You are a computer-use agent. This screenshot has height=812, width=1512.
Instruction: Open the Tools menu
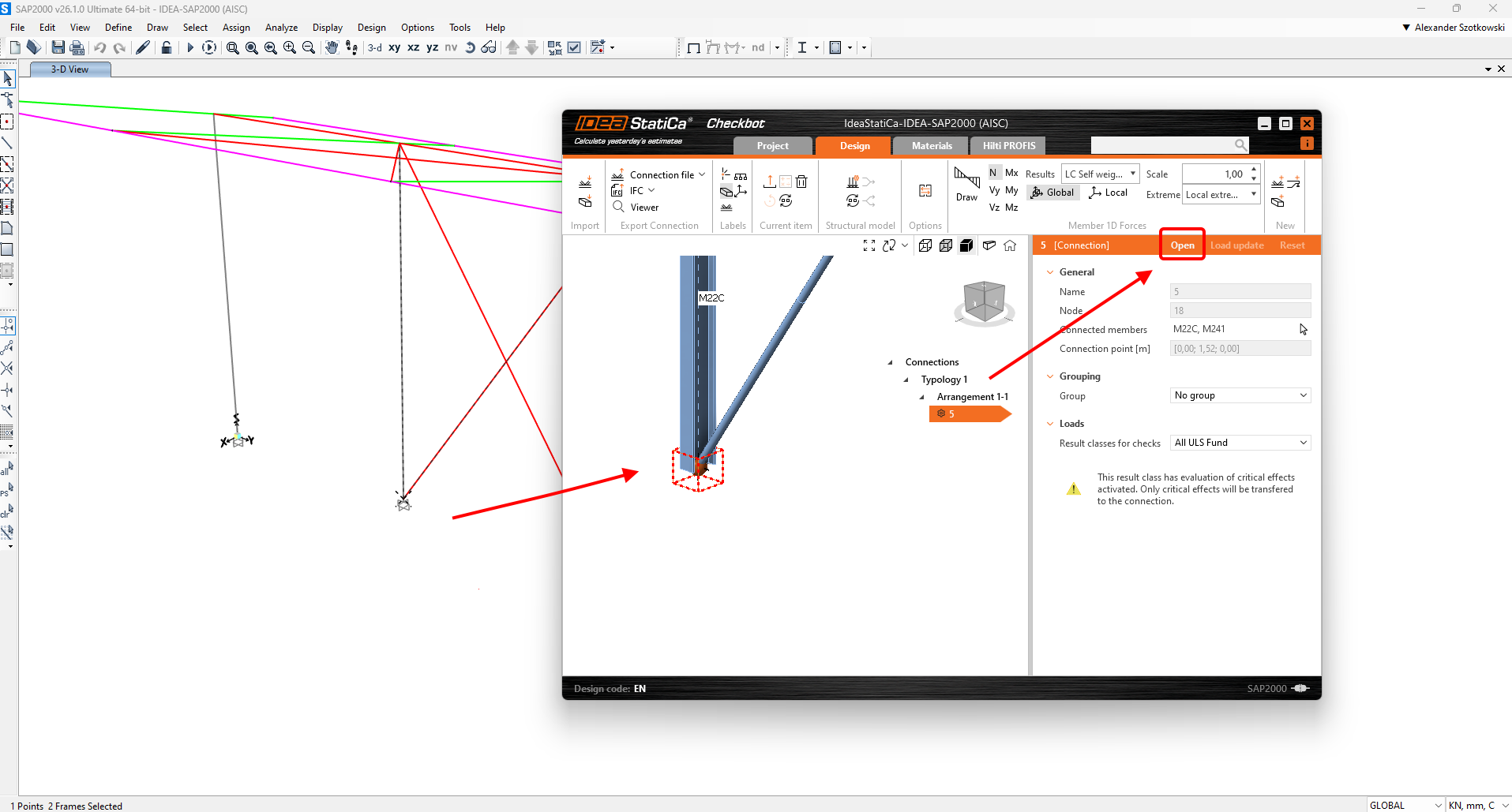coord(460,28)
